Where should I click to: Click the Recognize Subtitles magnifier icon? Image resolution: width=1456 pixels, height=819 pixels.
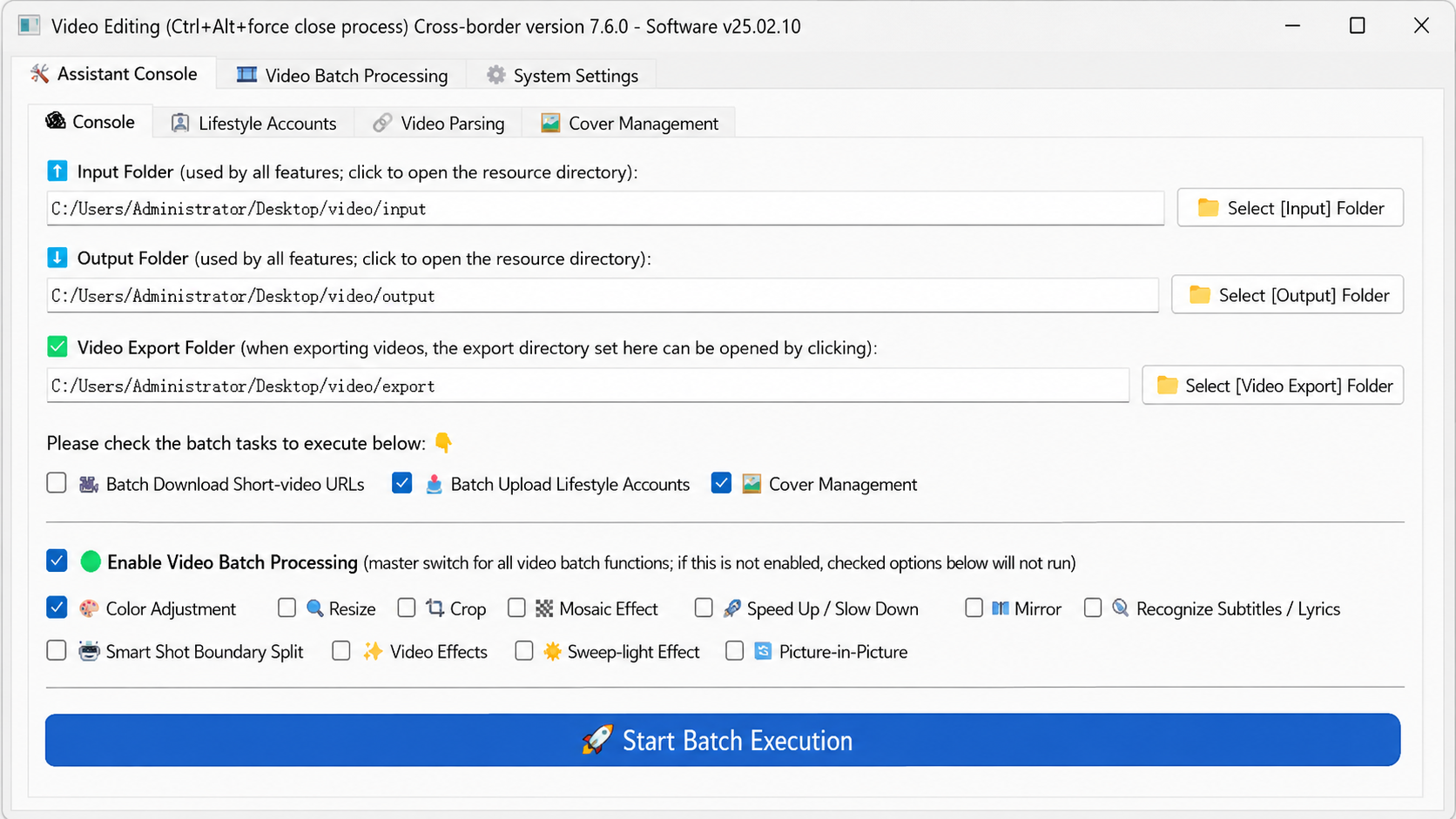click(1121, 608)
